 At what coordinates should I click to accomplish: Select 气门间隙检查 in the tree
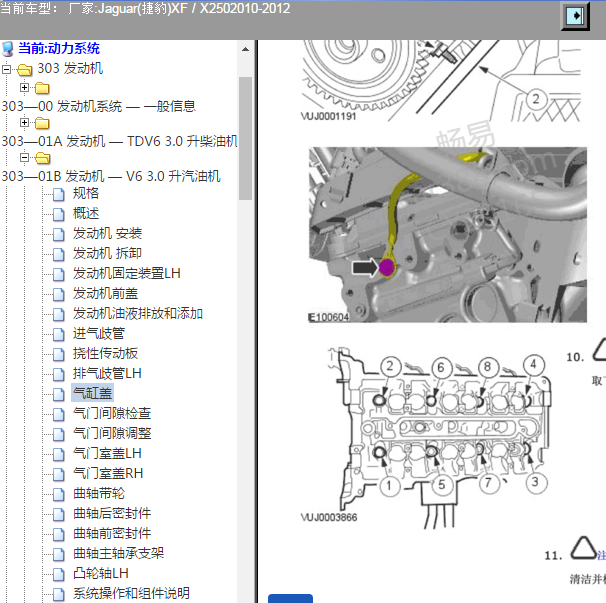coord(112,413)
